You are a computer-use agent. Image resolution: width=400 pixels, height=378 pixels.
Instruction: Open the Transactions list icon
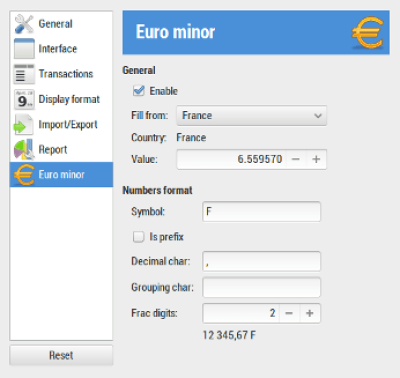(x=24, y=74)
